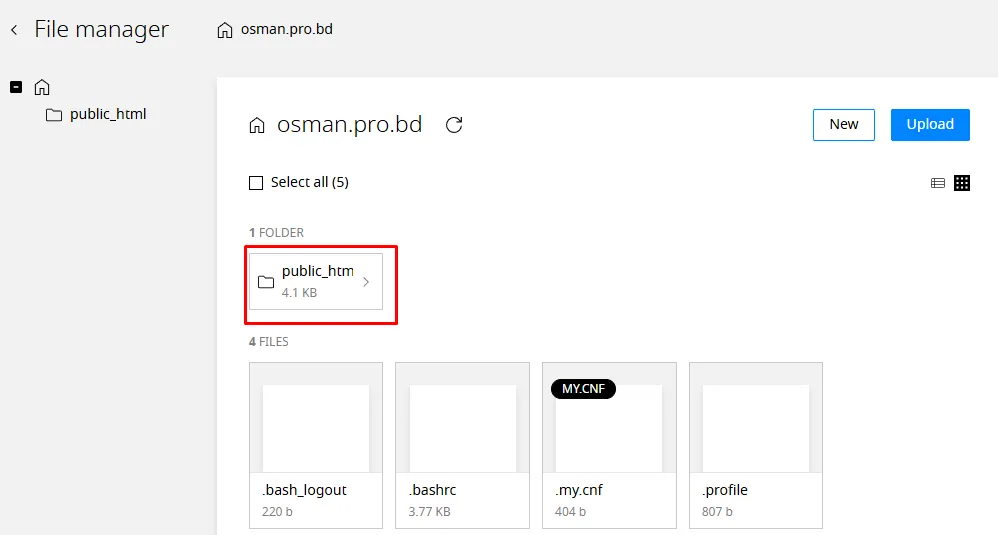Click the home icon in the breadcrumb bar
Viewport: 998px width, 535px height.
click(225, 30)
